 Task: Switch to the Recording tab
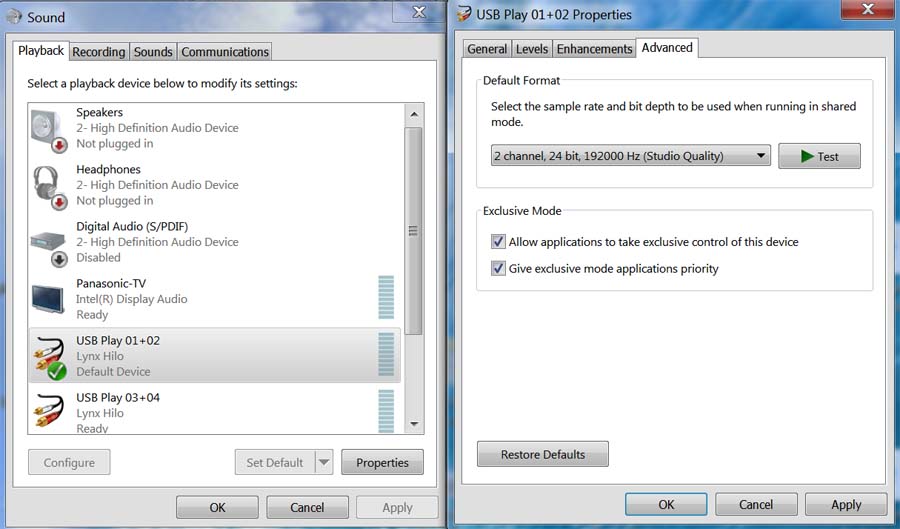click(x=99, y=52)
